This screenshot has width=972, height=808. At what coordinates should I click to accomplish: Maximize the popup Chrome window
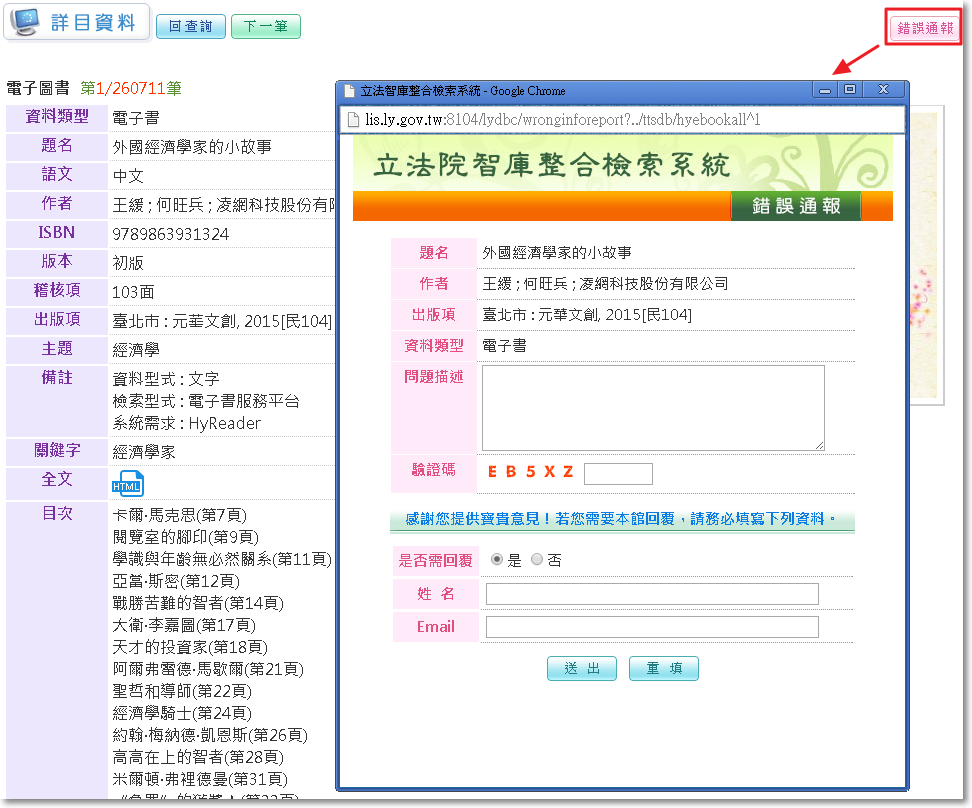[x=850, y=90]
